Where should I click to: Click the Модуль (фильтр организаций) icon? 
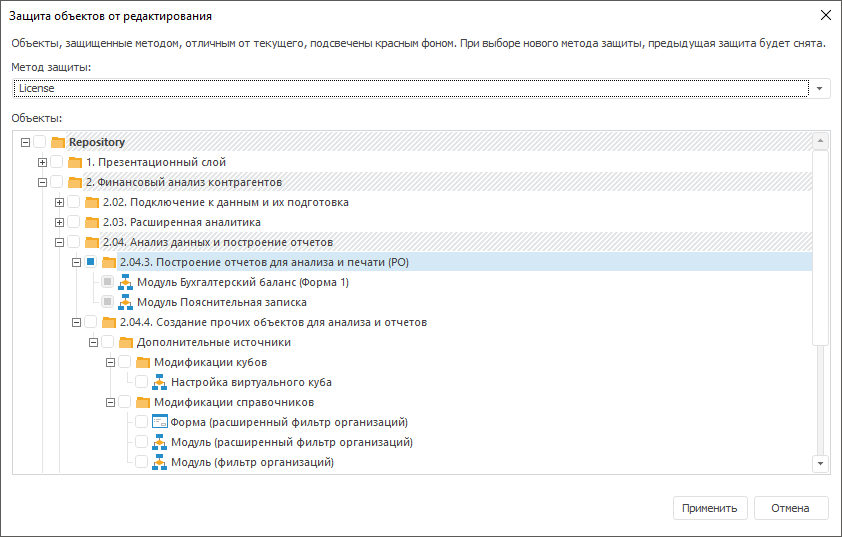(x=160, y=462)
